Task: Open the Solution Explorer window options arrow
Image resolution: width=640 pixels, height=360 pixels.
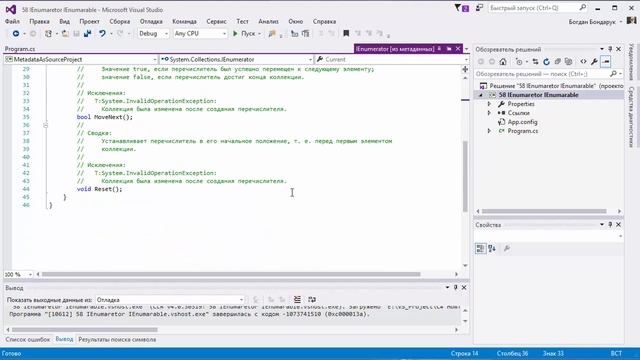Action: point(602,49)
